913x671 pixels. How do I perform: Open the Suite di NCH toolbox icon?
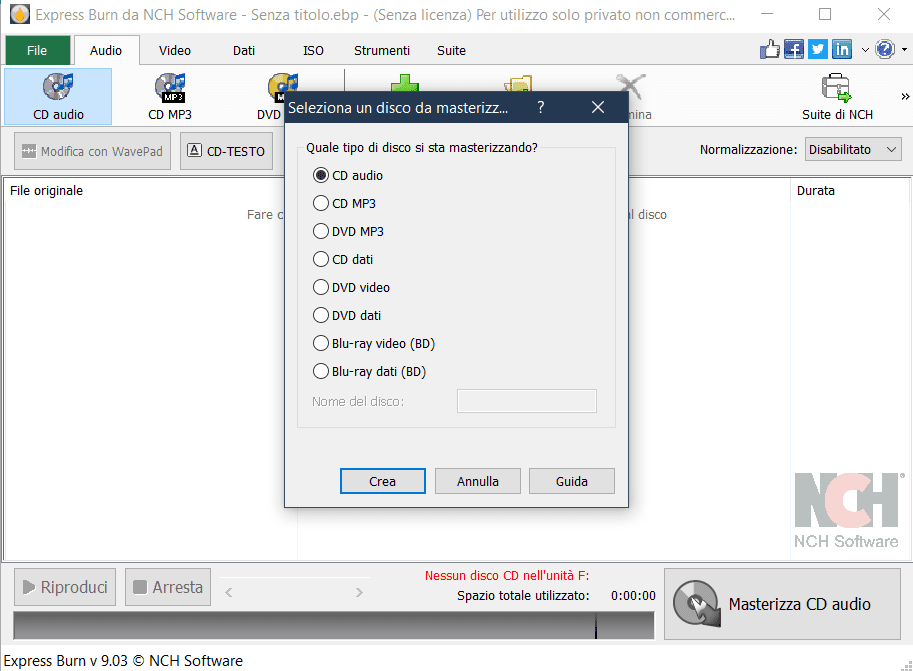pos(837,96)
